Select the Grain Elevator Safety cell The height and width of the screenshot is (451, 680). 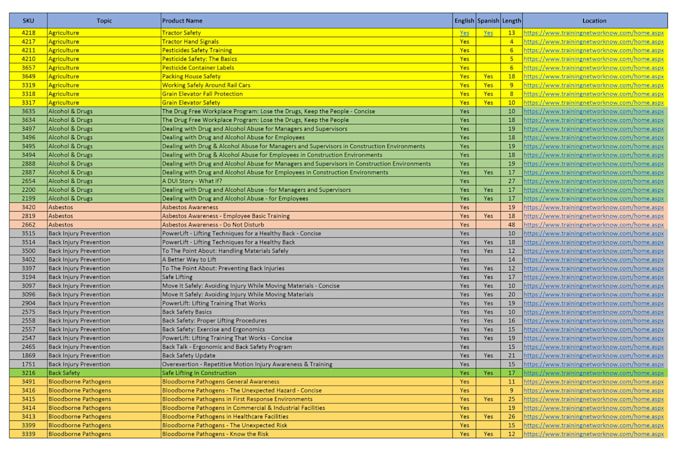click(x=307, y=103)
